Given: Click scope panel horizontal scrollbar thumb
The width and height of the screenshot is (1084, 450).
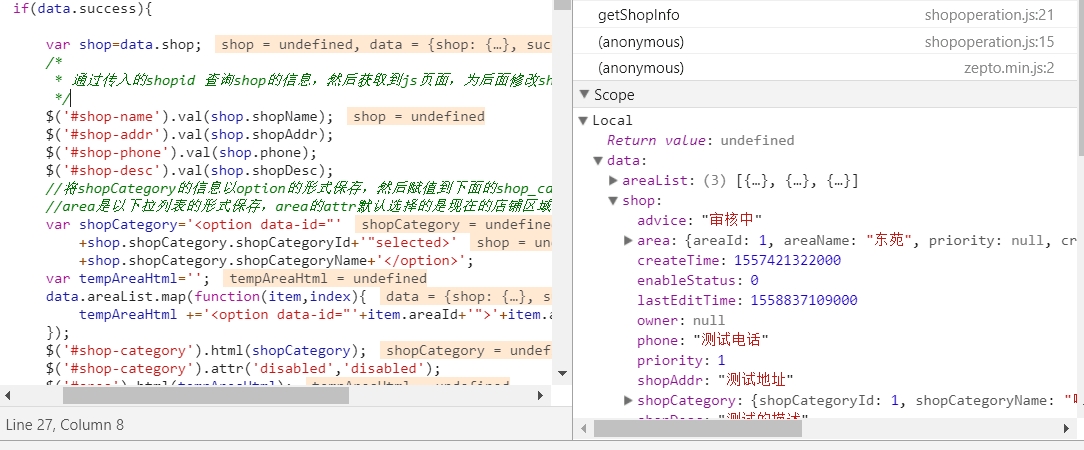Looking at the screenshot, I should point(698,429).
